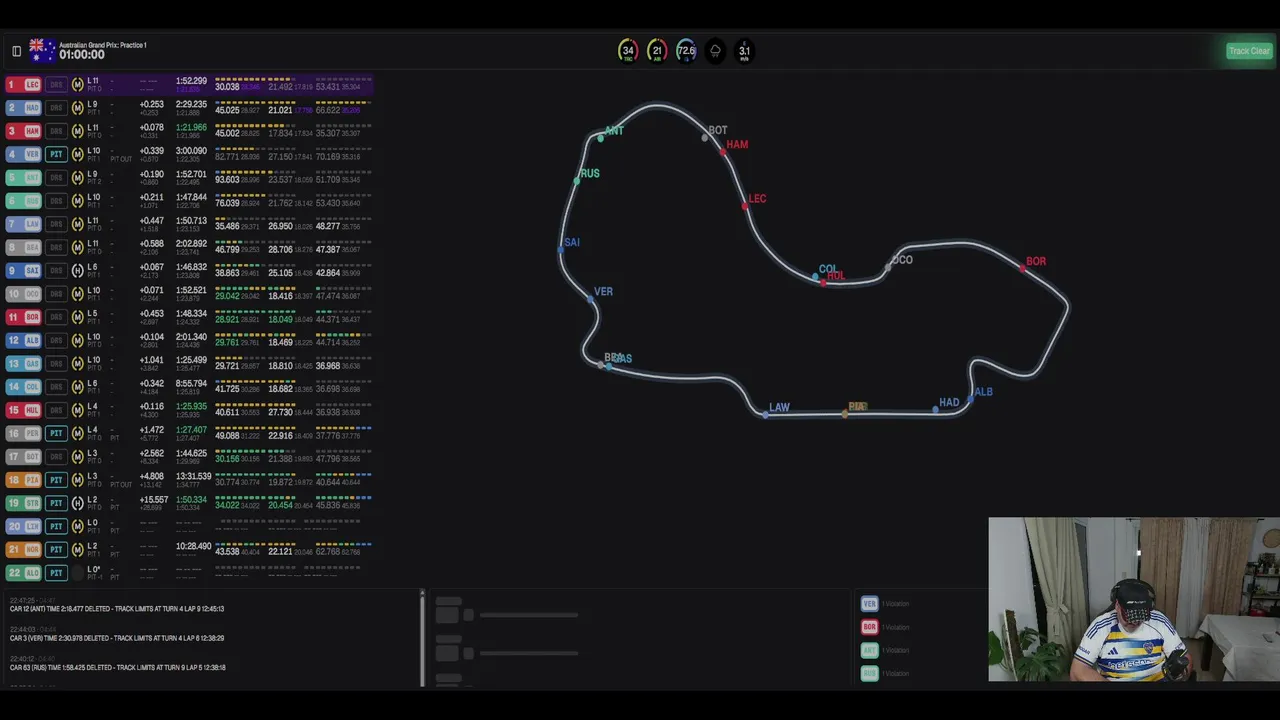The image size is (1280, 720).
Task: Click the VER violation badge
Action: point(869,604)
